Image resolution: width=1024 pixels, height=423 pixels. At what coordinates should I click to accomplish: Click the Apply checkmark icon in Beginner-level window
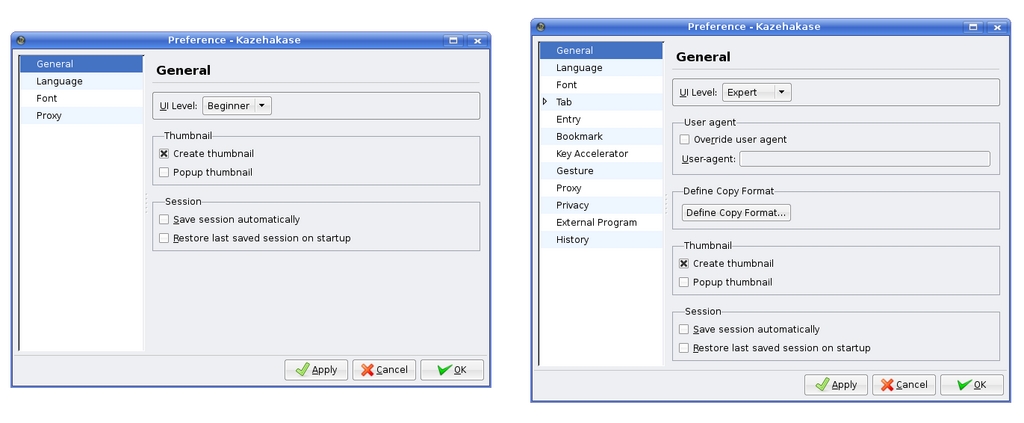coord(301,370)
